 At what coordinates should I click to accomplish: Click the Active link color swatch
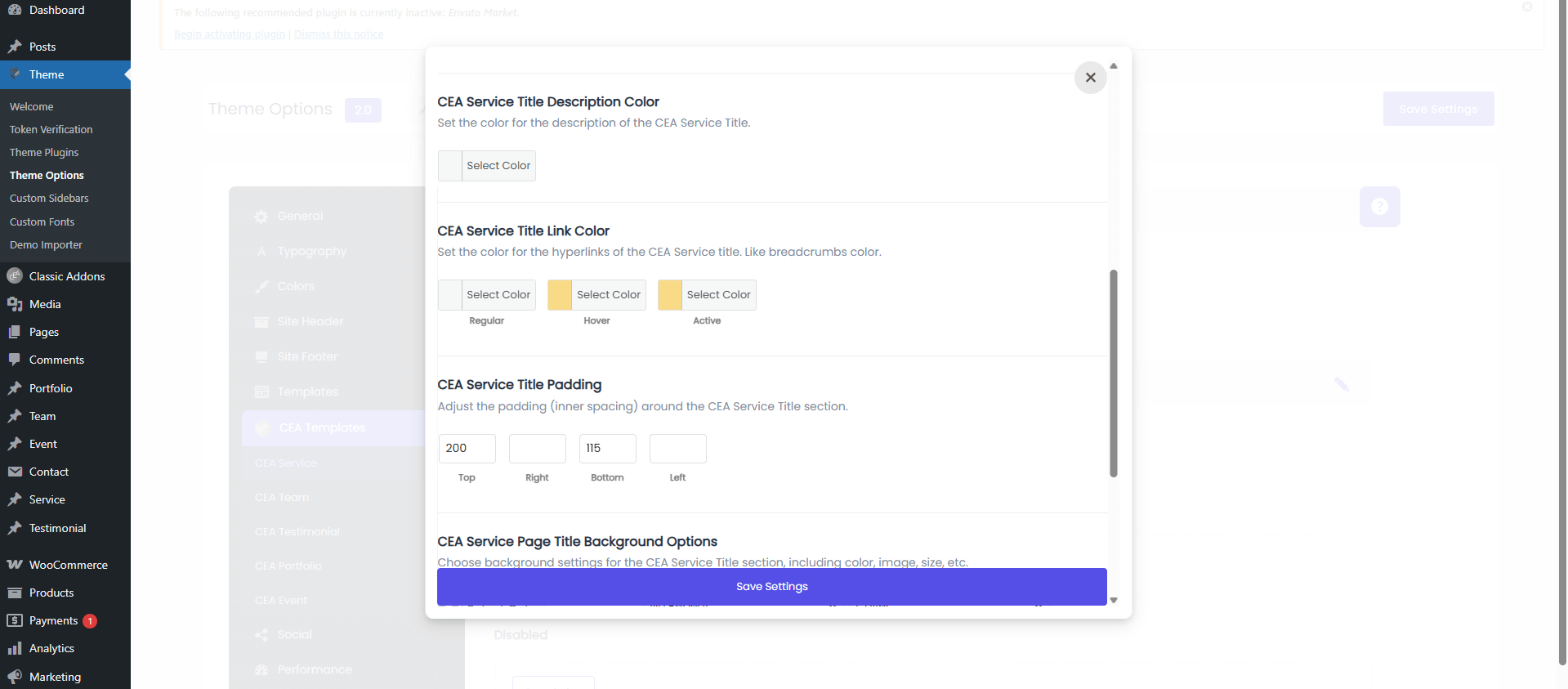coord(670,295)
